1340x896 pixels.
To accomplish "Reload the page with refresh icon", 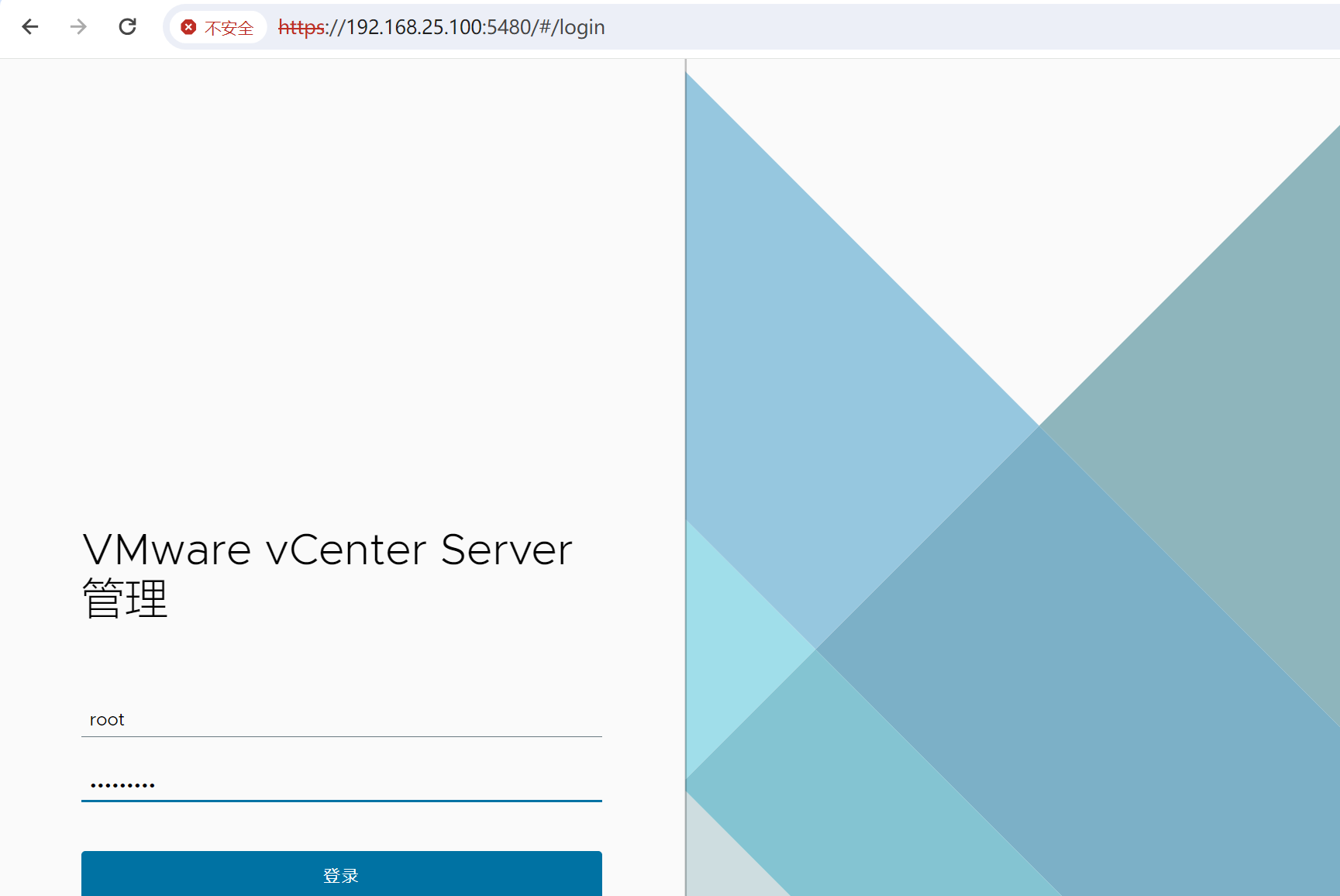I will tap(128, 27).
